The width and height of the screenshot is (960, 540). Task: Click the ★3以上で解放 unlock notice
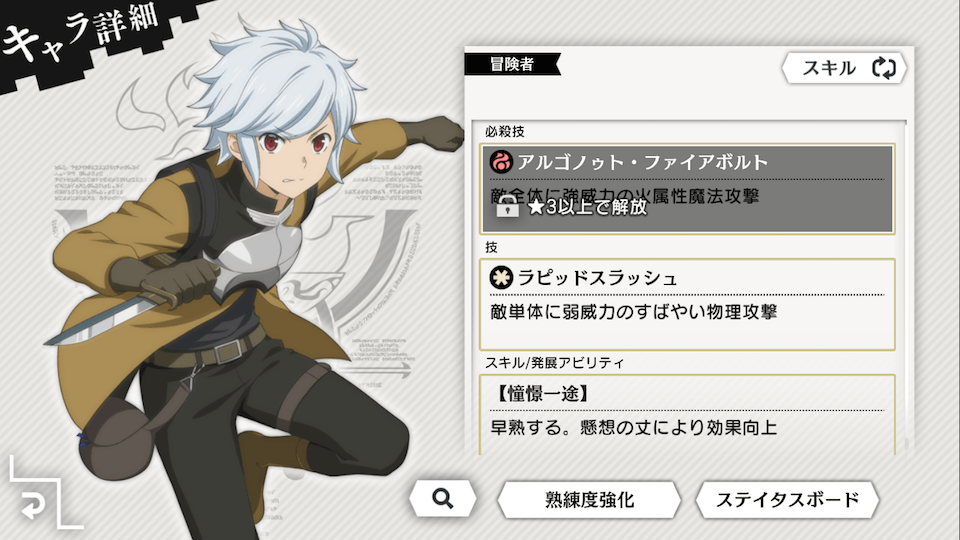click(587, 207)
